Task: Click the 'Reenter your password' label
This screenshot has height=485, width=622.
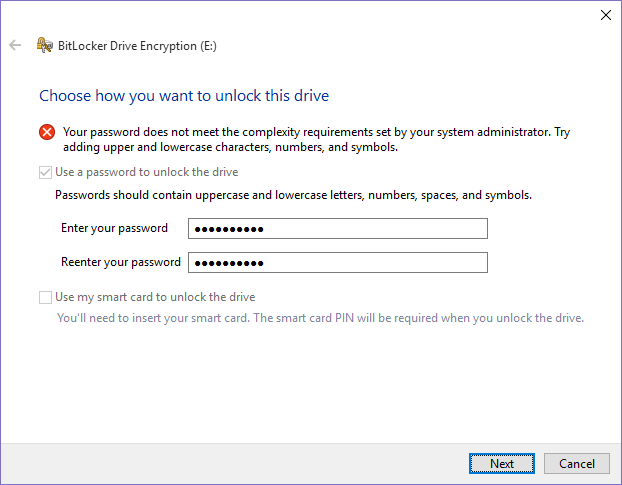Action: (x=121, y=263)
